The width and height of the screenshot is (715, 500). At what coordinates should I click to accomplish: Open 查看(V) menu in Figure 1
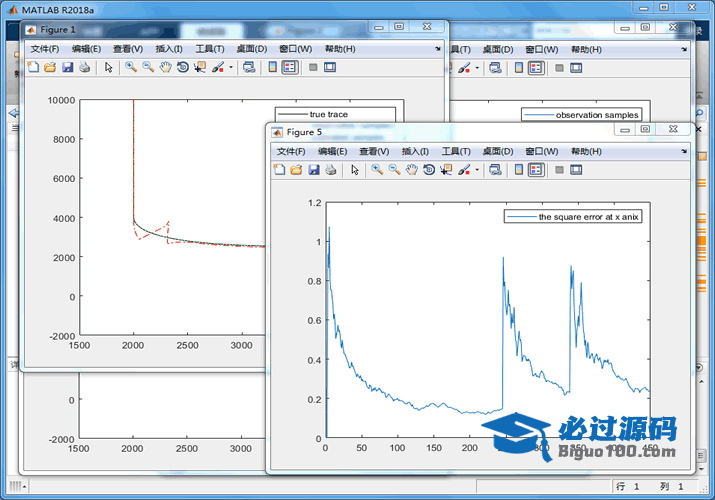tap(128, 49)
